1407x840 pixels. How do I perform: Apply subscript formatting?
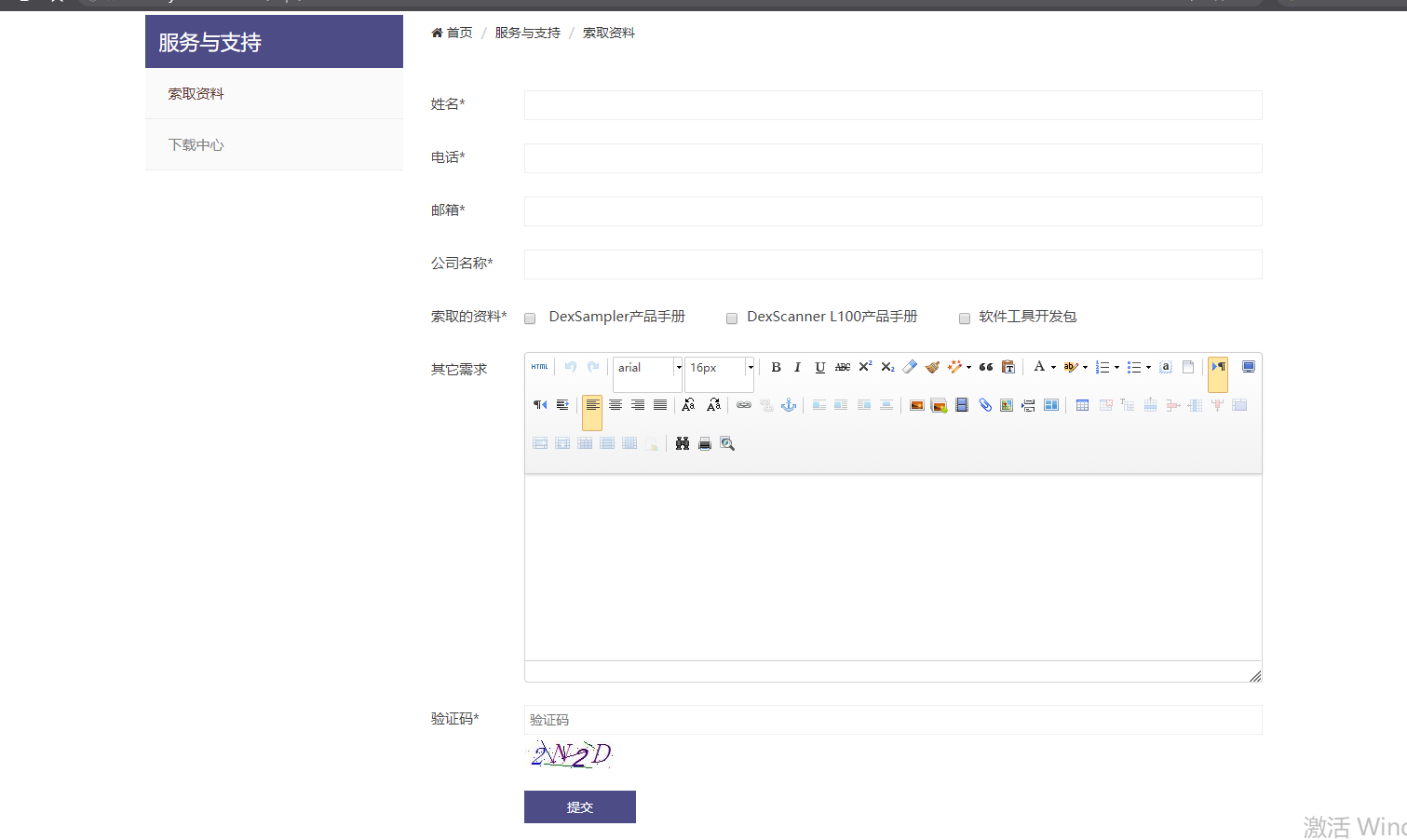click(x=887, y=367)
